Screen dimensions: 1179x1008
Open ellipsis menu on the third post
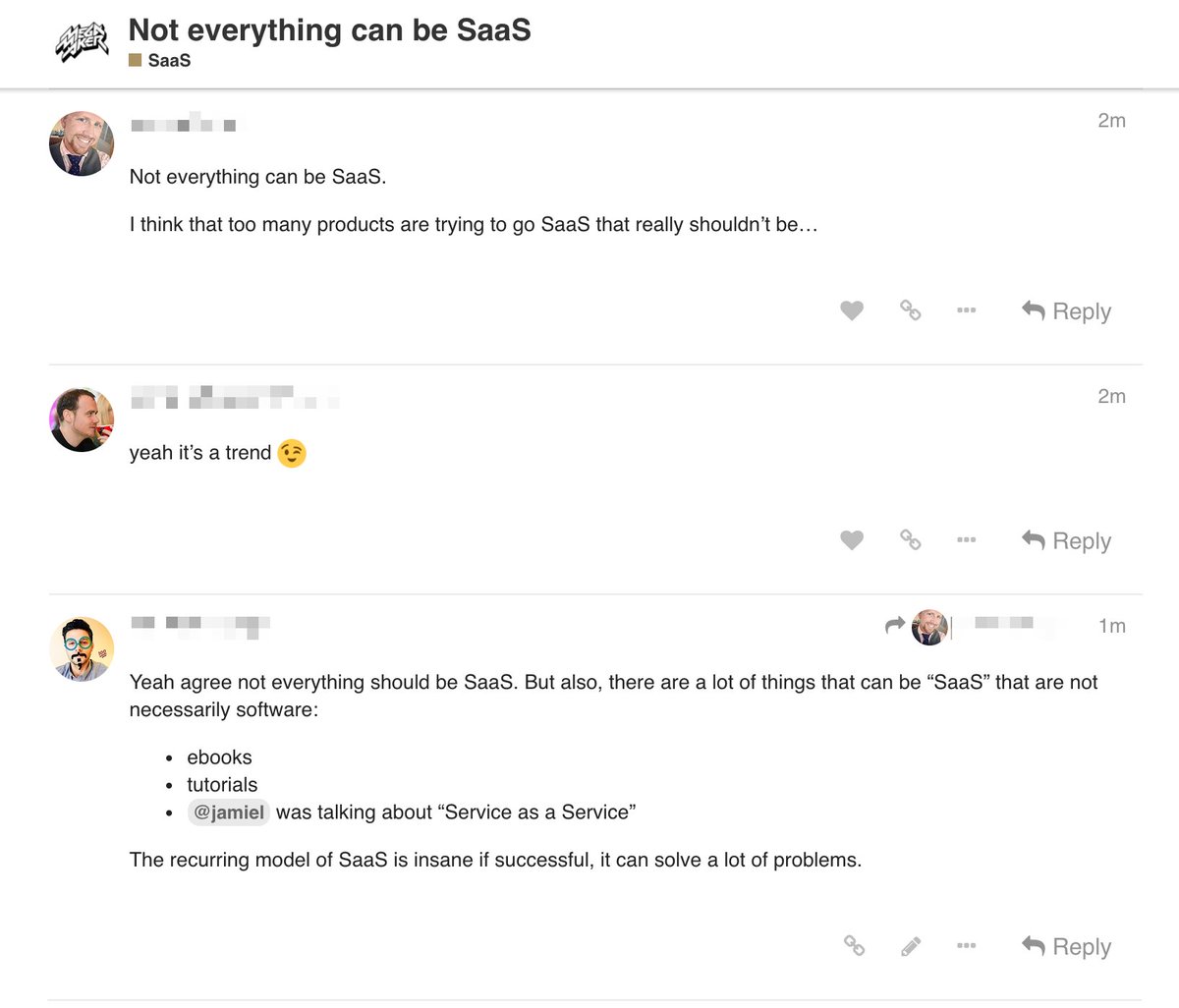(x=966, y=946)
